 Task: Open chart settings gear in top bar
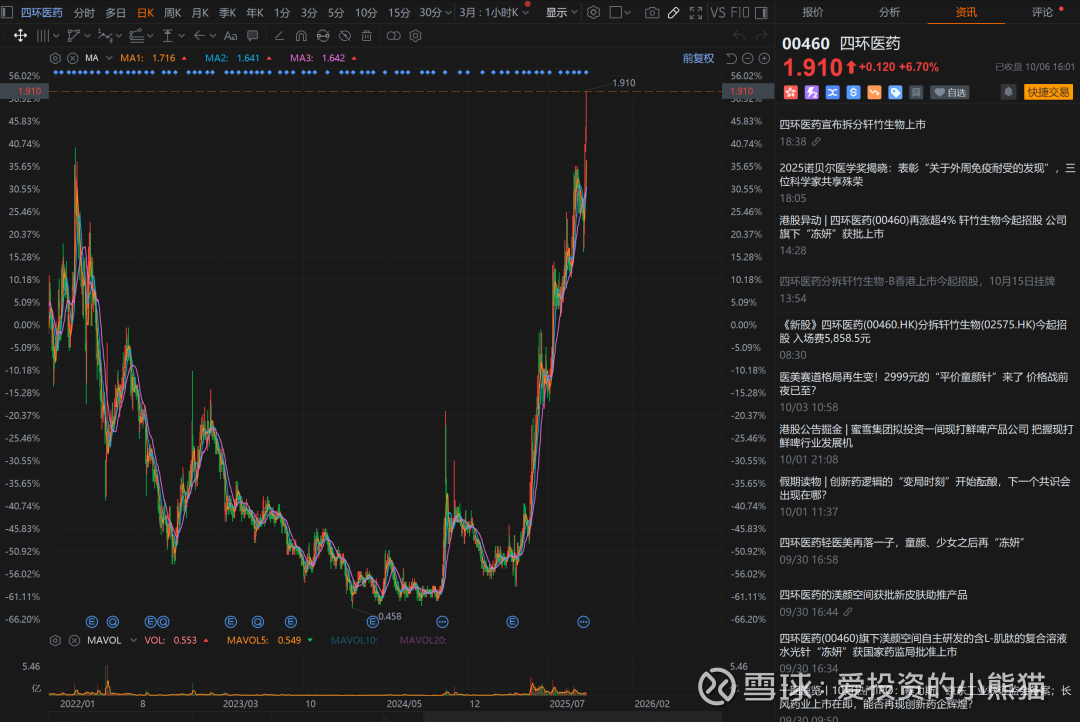point(593,12)
